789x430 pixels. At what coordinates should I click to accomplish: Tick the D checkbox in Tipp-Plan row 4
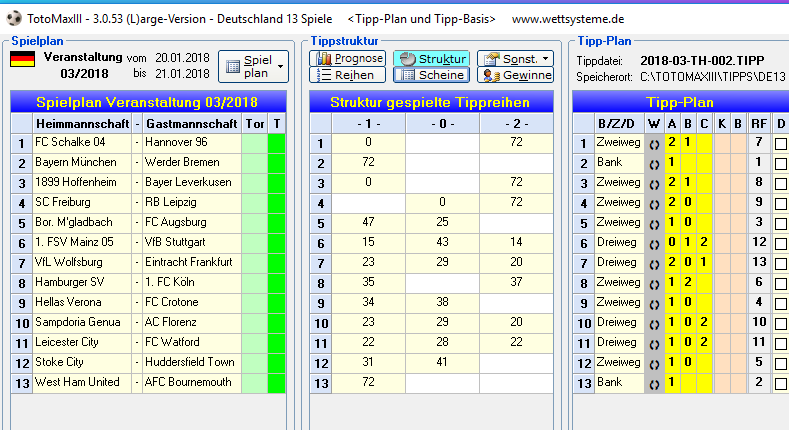pyautogui.click(x=780, y=204)
